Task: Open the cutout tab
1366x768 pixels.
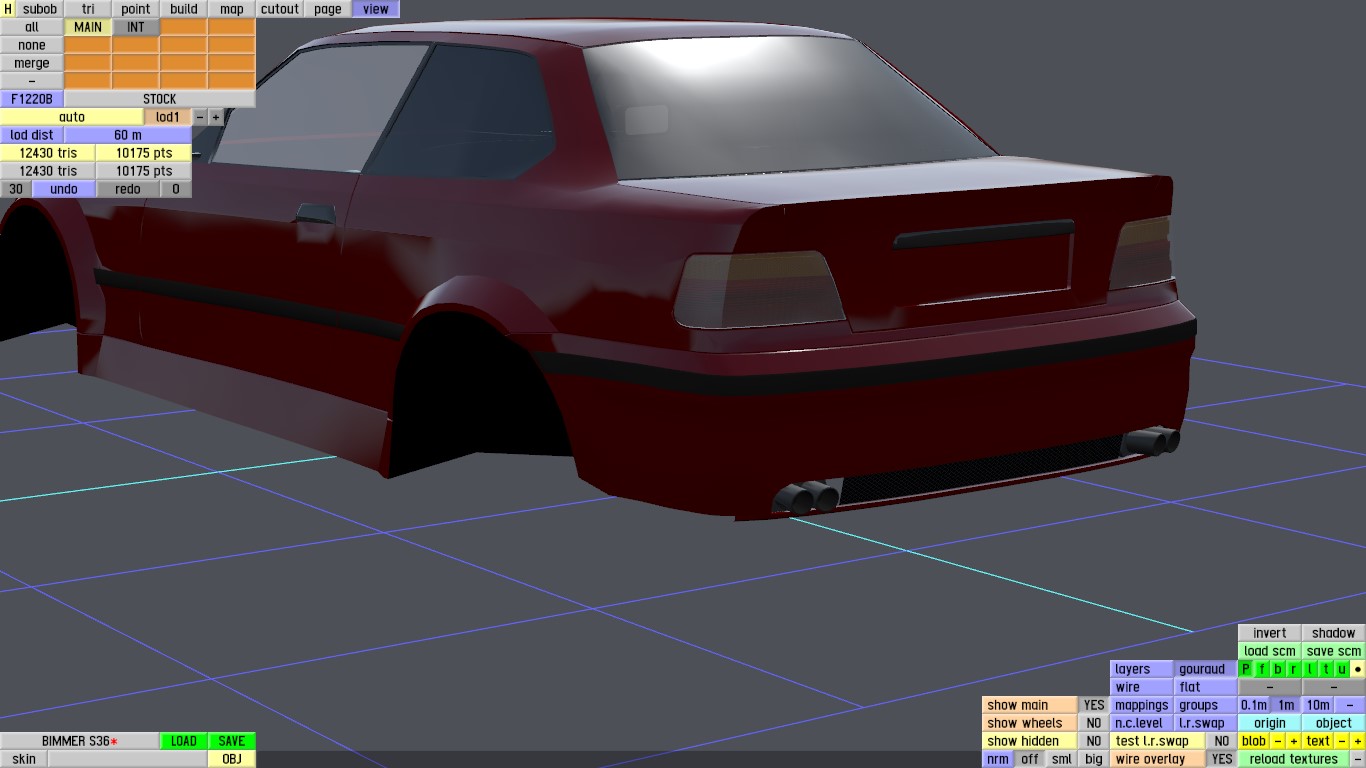Action: pos(280,9)
